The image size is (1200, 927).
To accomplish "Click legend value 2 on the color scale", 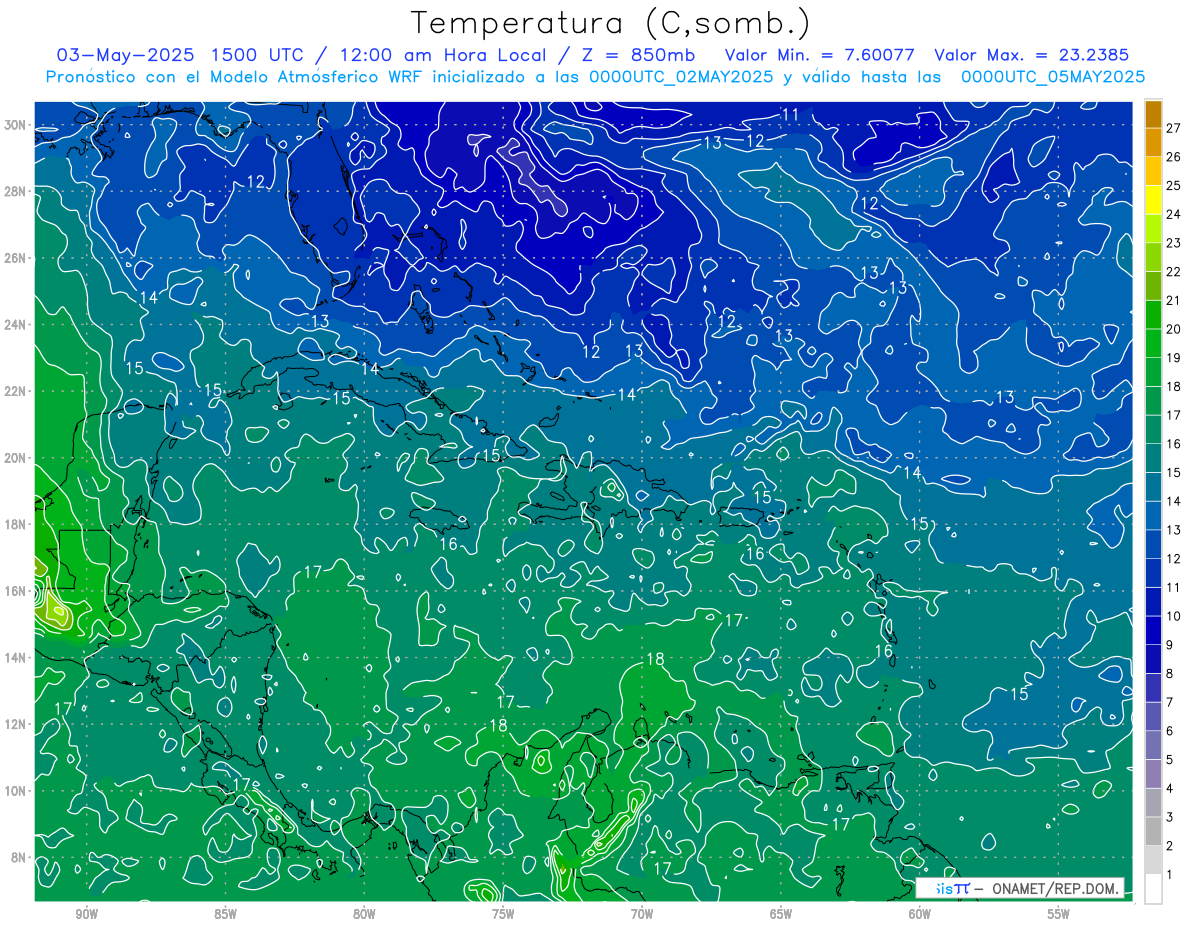I will 1170,845.
